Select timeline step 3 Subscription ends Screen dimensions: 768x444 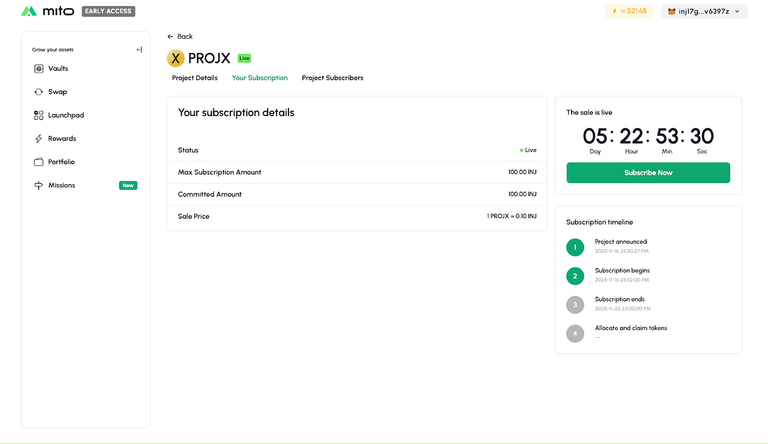point(575,304)
